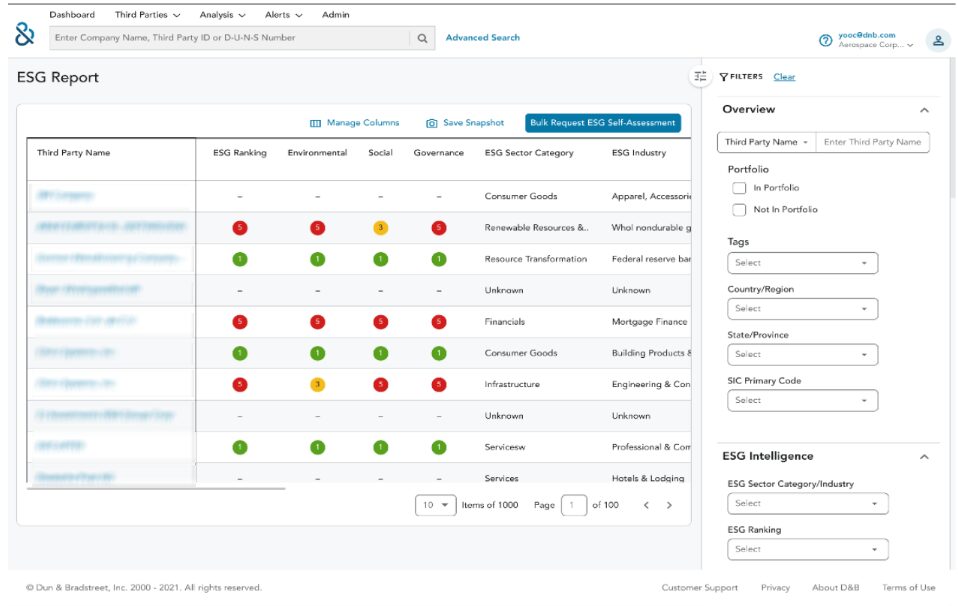958x606 pixels.
Task: Click the Environmental column header
Action: (x=317, y=153)
